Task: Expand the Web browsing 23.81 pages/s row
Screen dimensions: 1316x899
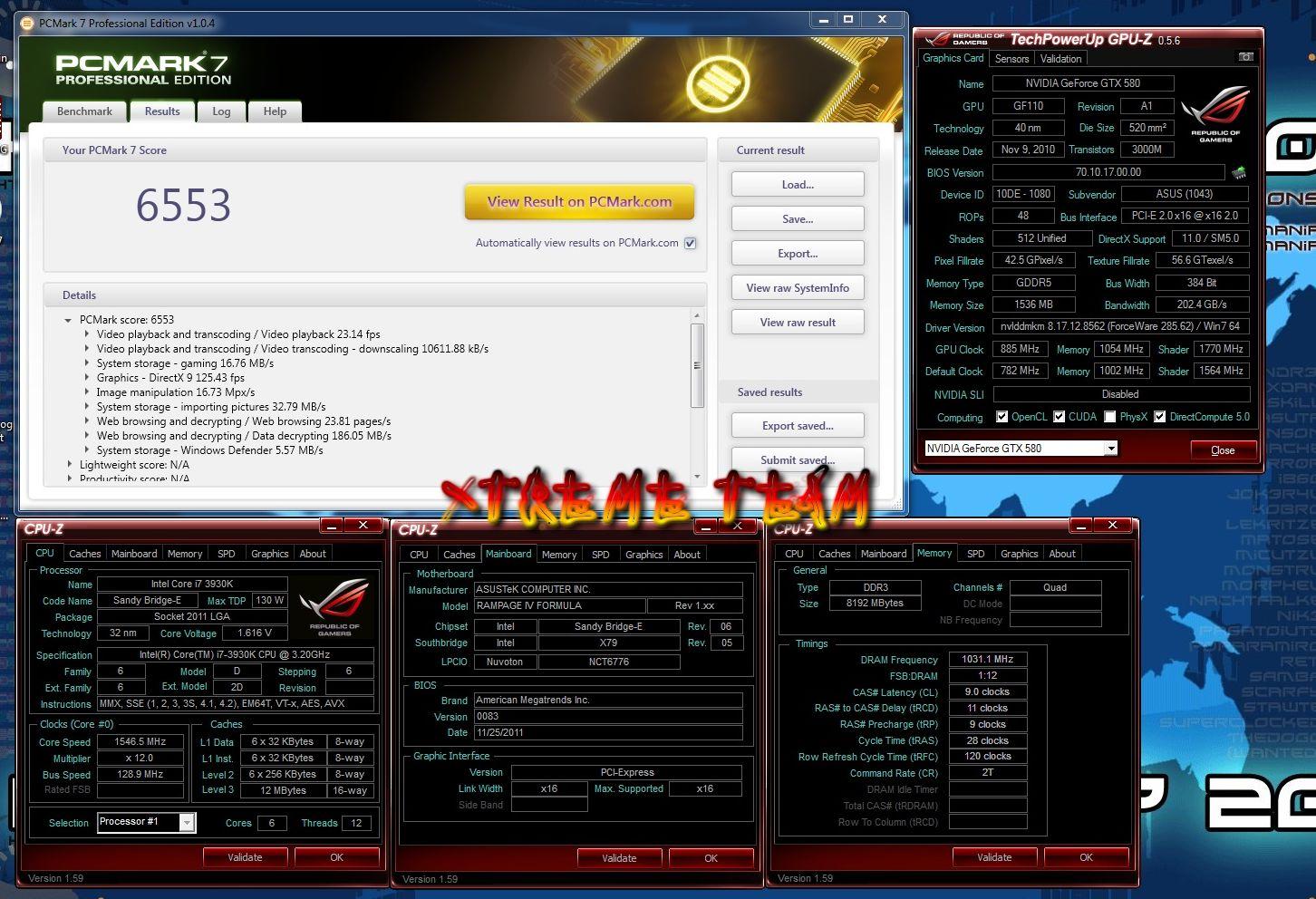Action: coord(87,421)
